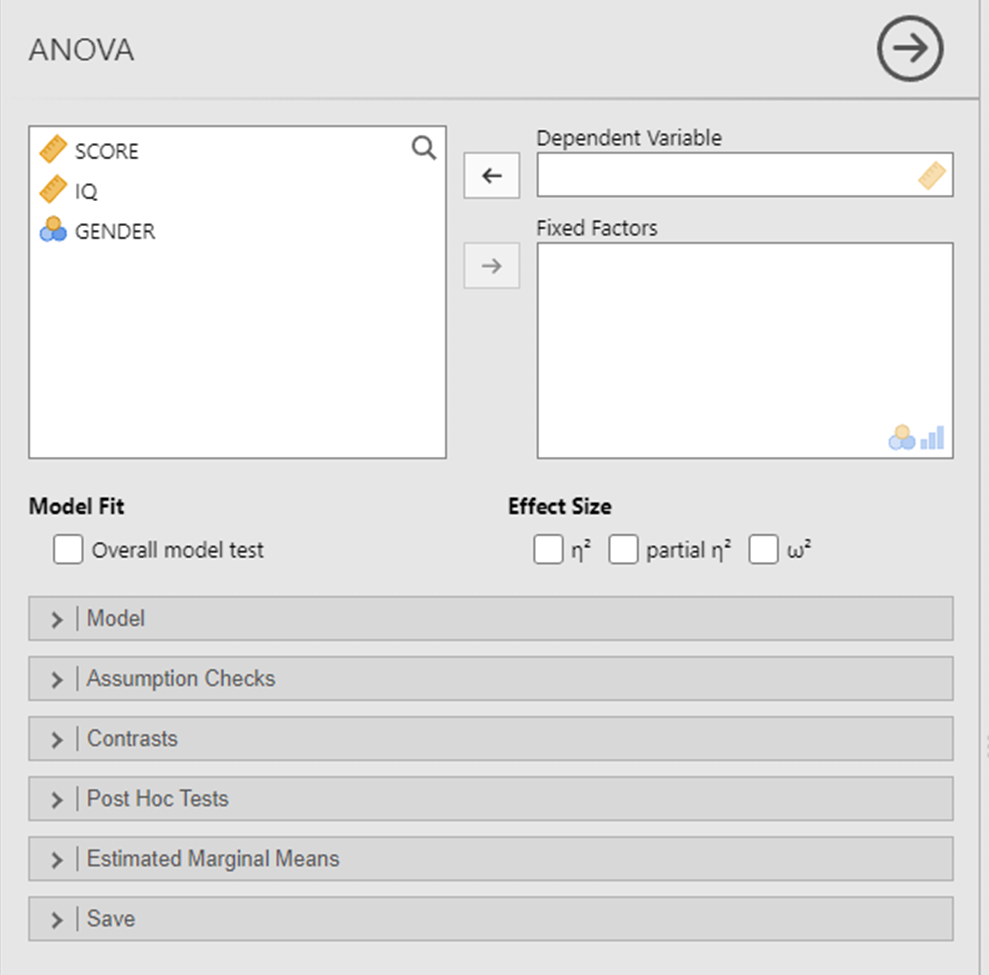Click the variable search magnifier icon

(424, 149)
